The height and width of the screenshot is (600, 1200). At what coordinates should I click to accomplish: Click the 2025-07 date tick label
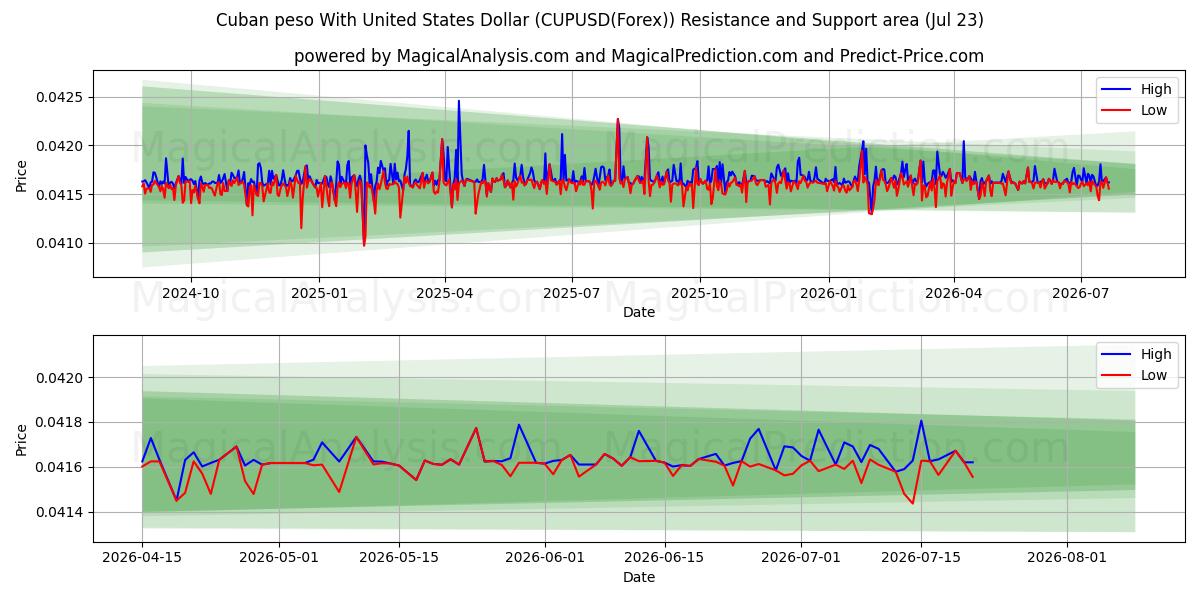click(x=572, y=294)
